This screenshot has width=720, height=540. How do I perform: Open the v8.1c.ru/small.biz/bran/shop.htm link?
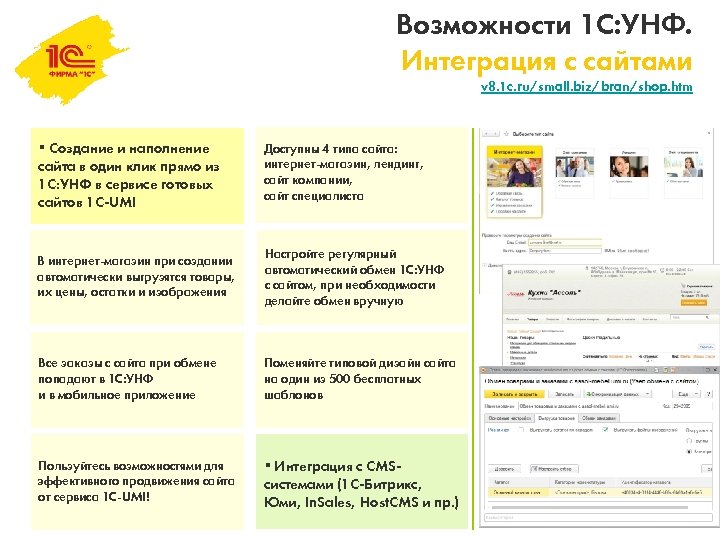[586, 86]
